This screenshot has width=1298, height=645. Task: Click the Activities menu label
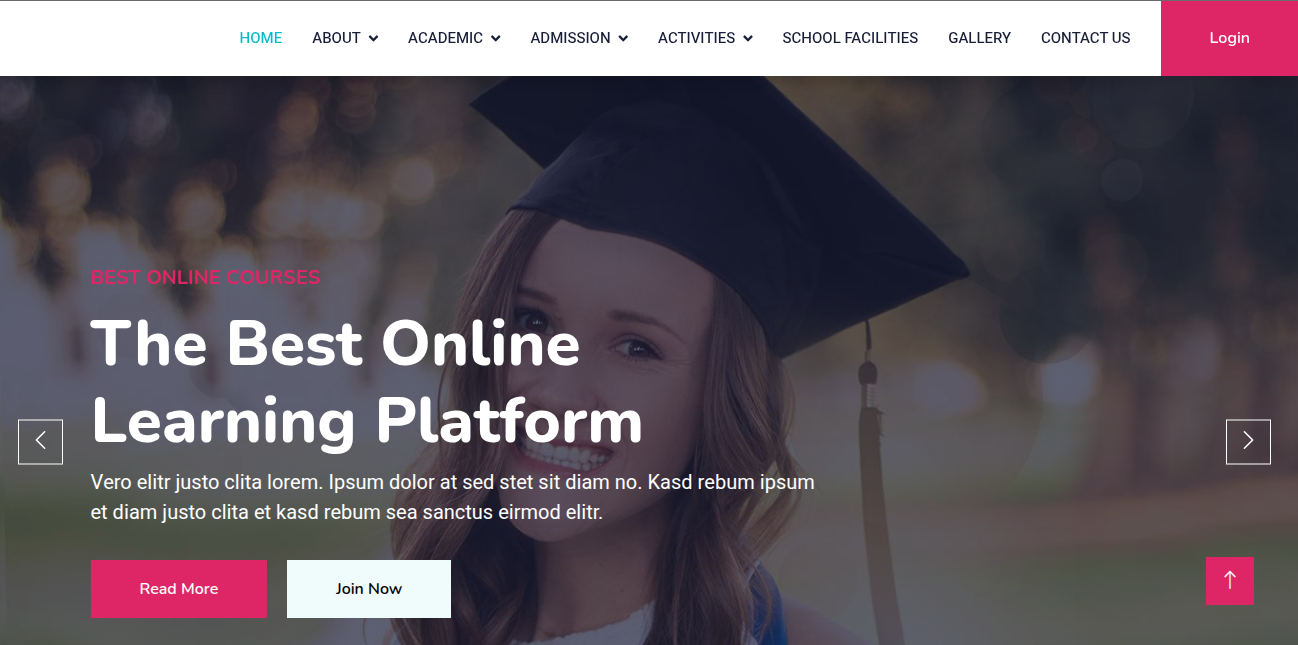(x=696, y=38)
